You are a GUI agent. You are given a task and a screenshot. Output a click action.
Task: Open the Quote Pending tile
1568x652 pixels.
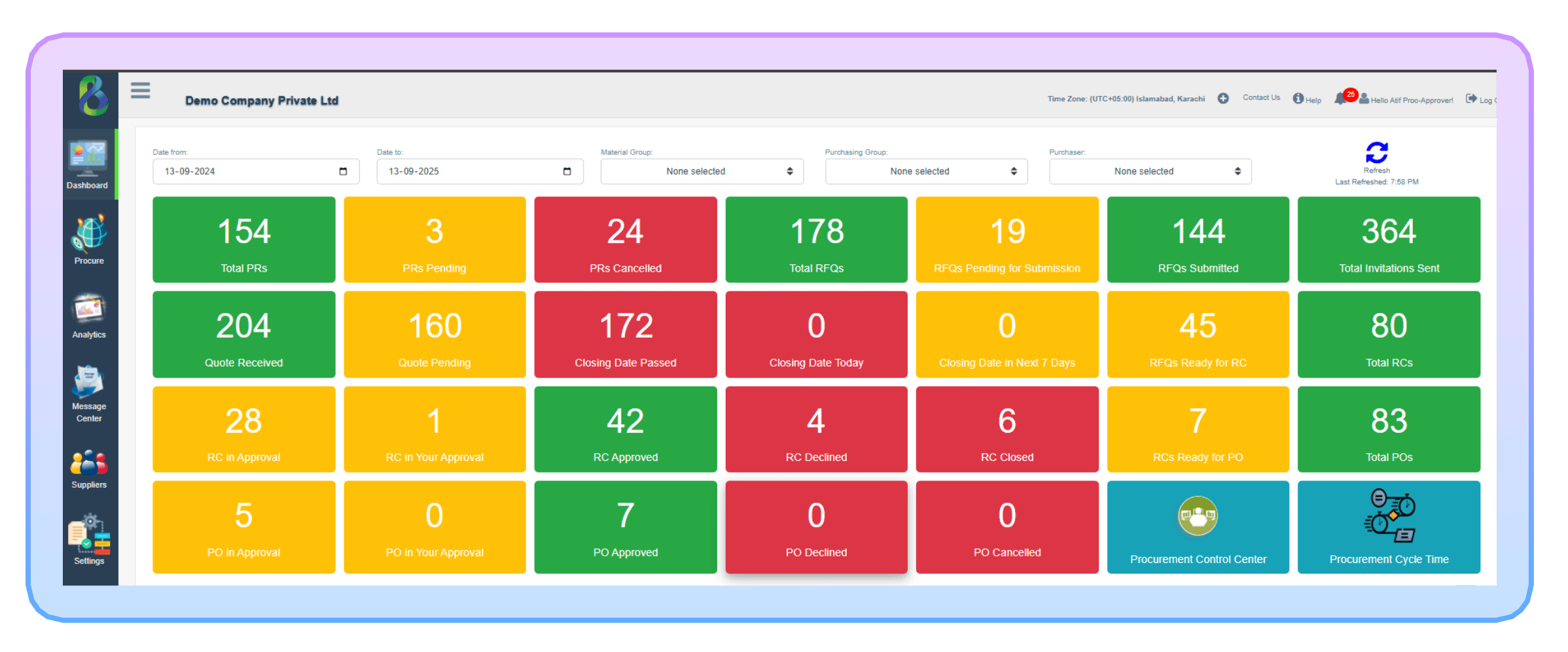(435, 335)
